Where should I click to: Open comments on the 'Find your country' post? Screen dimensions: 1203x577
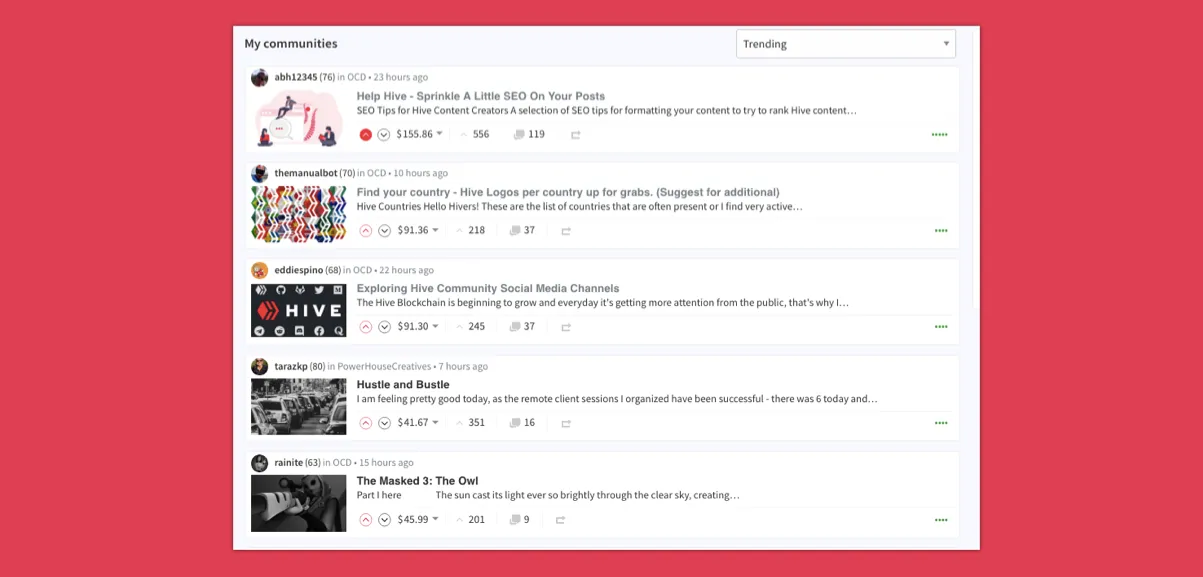(515, 230)
